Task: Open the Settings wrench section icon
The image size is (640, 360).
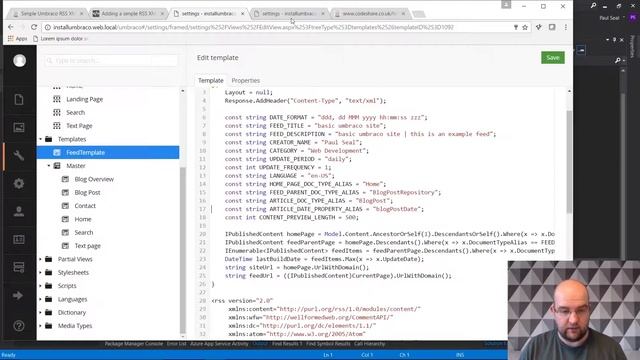Action: (x=19, y=155)
